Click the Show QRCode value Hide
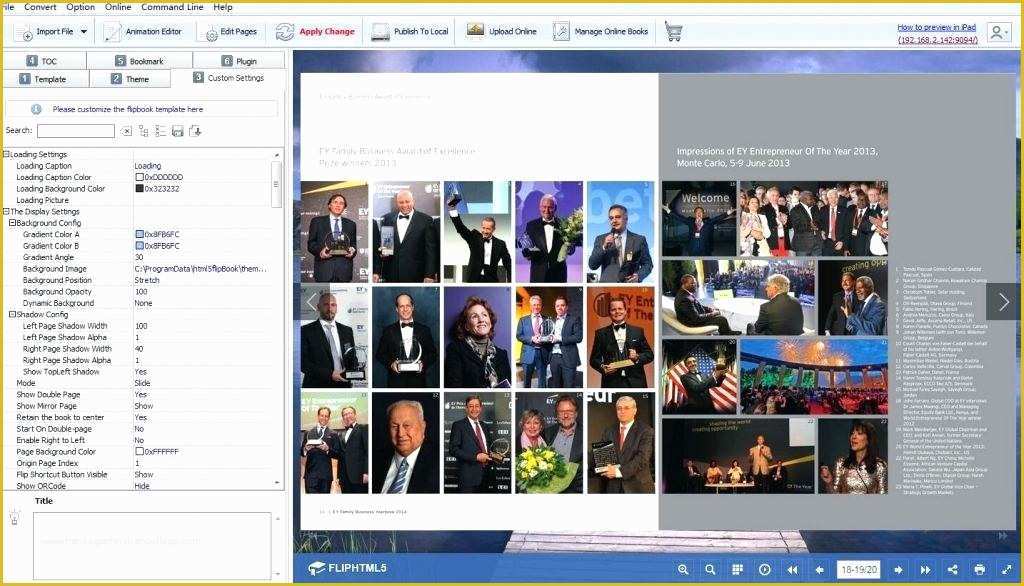The image size is (1024, 586). click(x=142, y=486)
